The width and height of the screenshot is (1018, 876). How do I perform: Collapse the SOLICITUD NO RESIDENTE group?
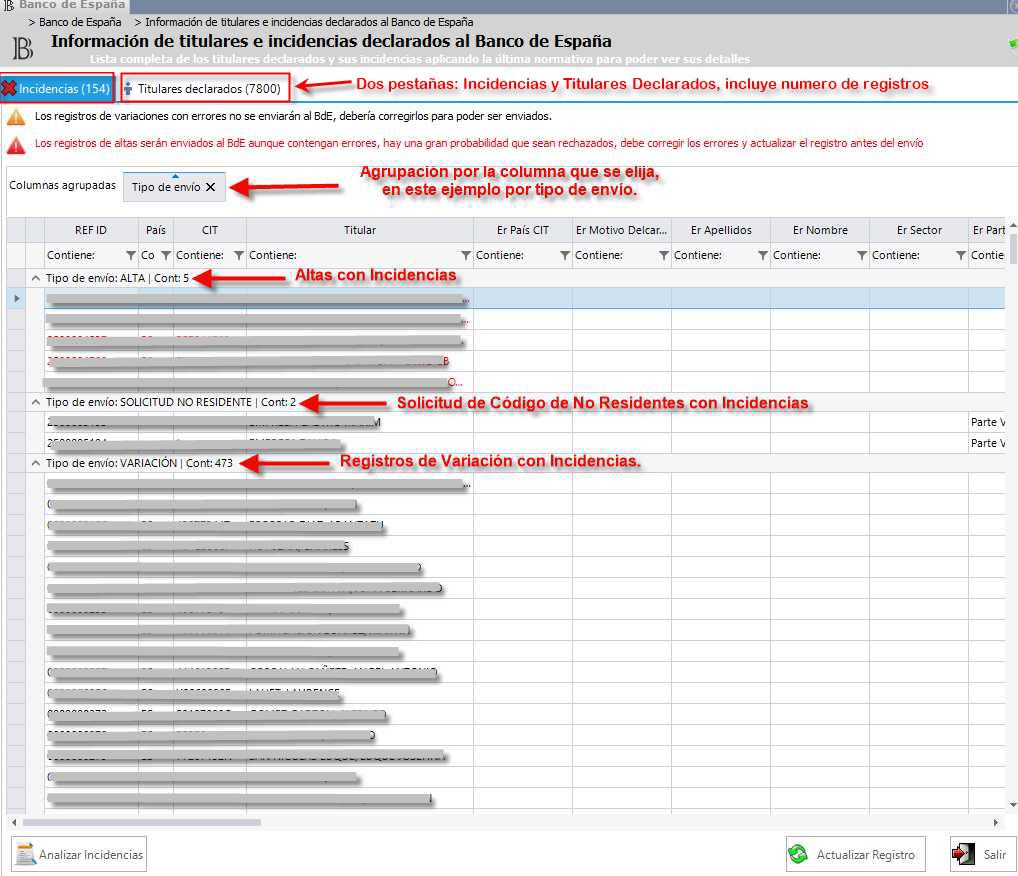coord(36,403)
